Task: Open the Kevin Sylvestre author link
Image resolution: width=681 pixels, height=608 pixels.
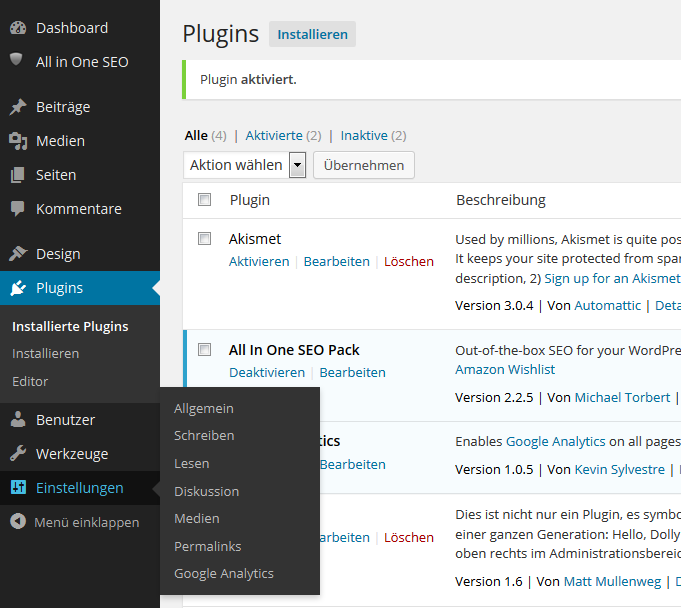Action: (620, 470)
